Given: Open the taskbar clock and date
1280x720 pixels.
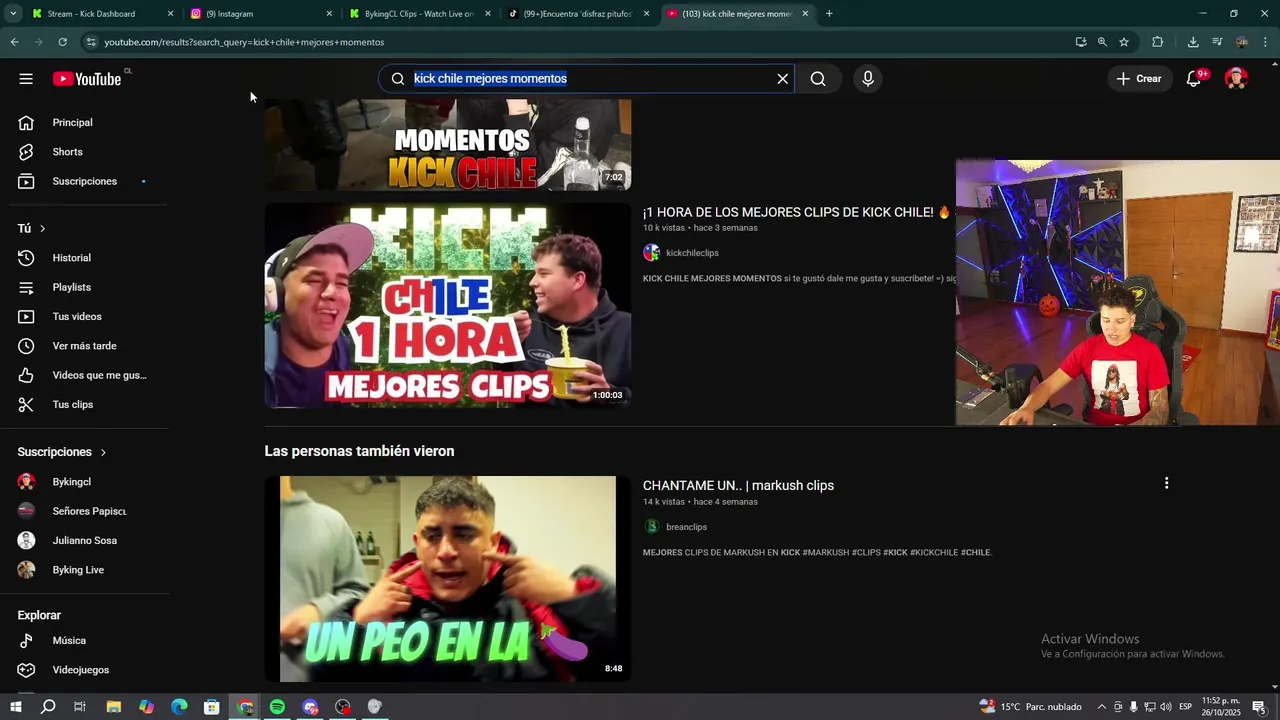Looking at the screenshot, I should [x=1221, y=707].
